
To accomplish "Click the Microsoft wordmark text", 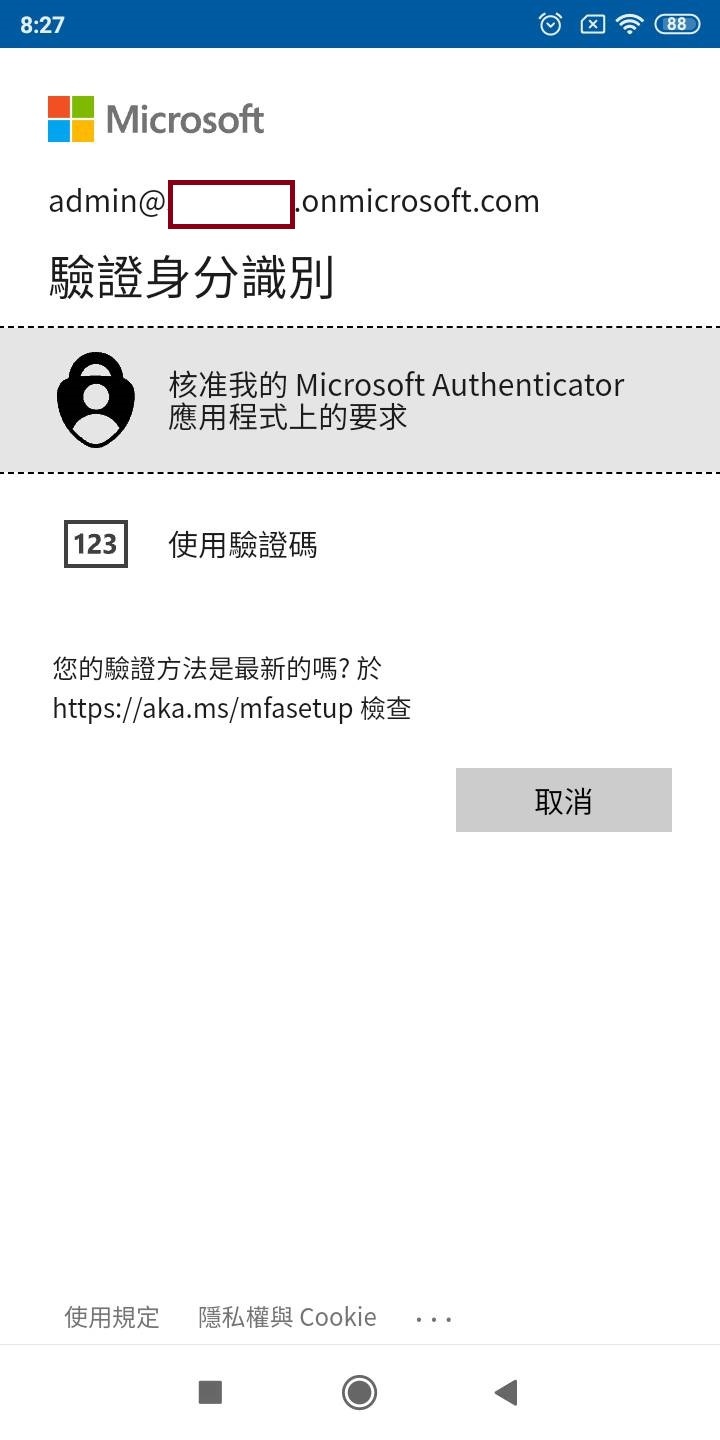I will coord(185,120).
